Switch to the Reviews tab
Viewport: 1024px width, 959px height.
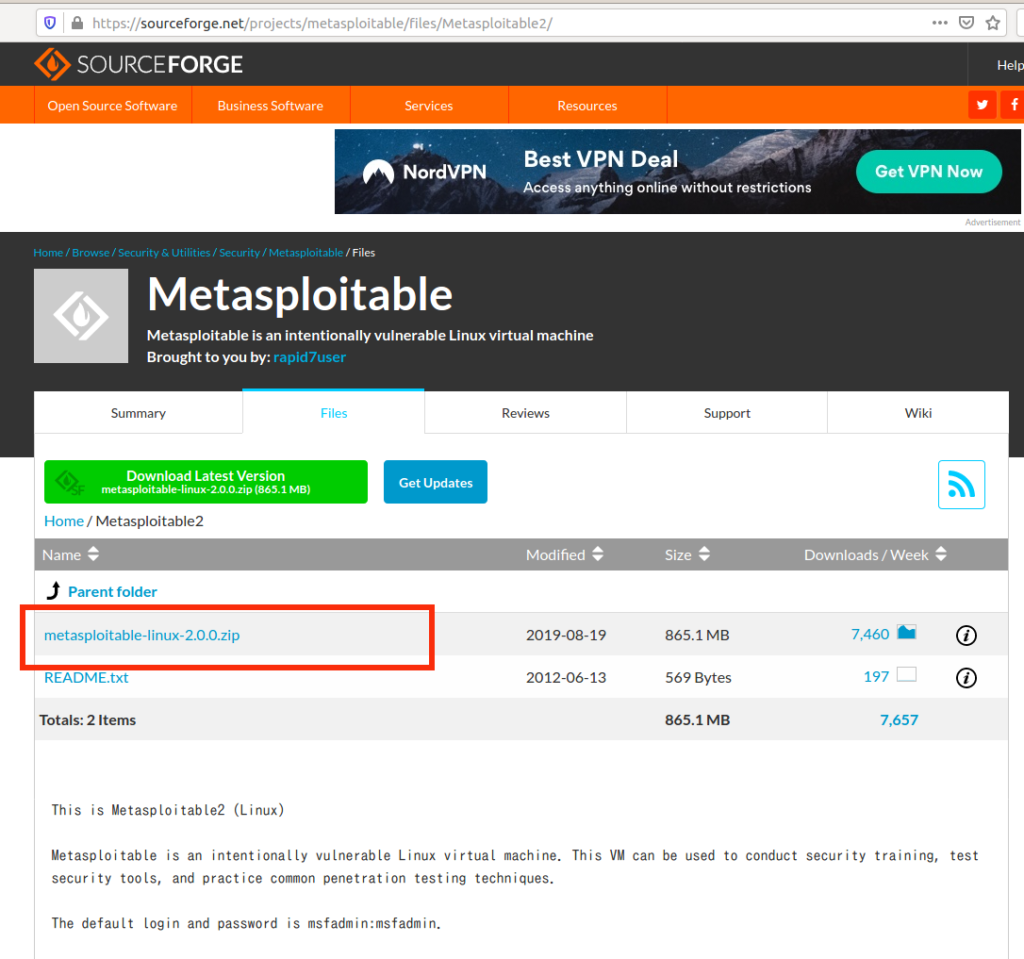tap(526, 413)
